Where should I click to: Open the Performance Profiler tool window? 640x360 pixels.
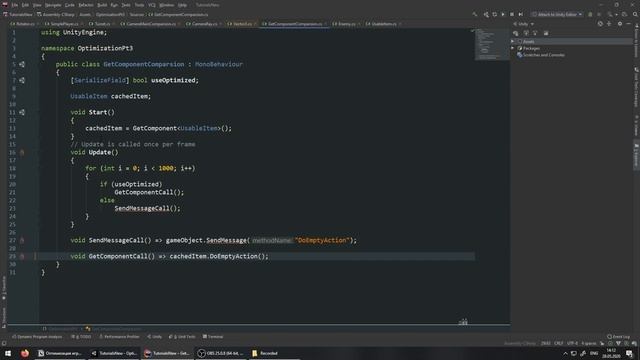(x=120, y=337)
